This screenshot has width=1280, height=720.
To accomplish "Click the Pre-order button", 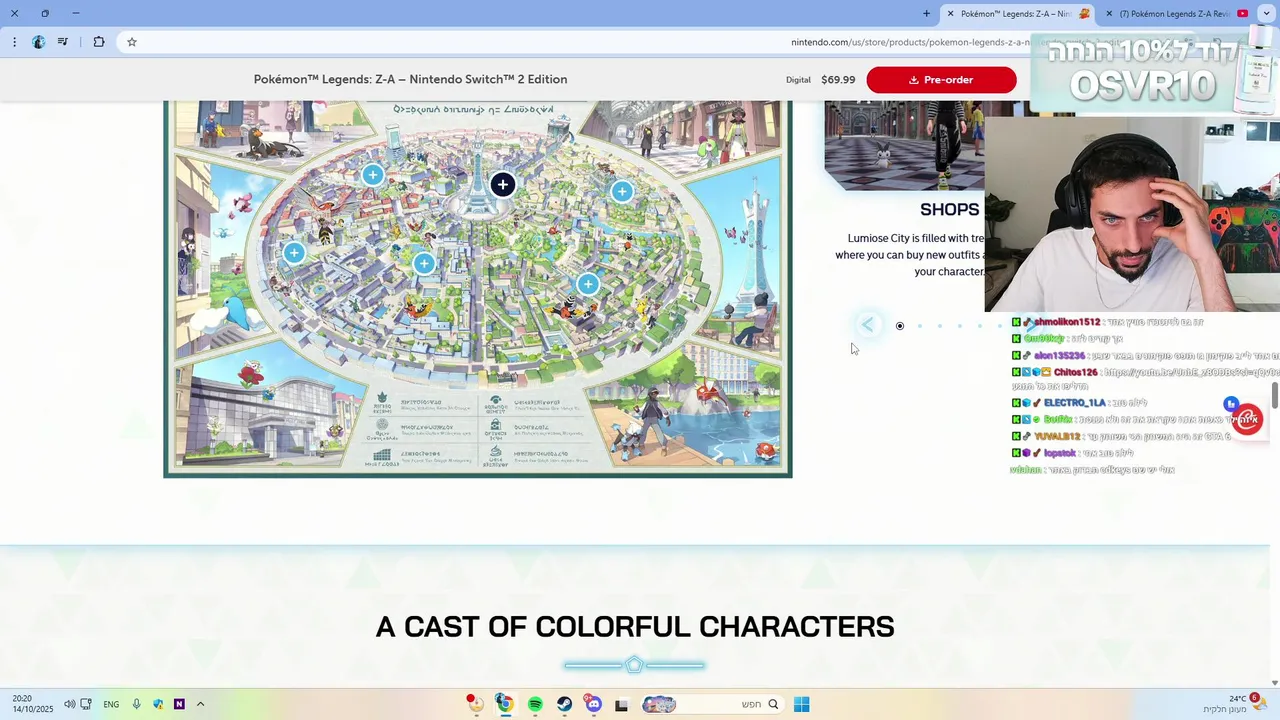I will coord(941,80).
